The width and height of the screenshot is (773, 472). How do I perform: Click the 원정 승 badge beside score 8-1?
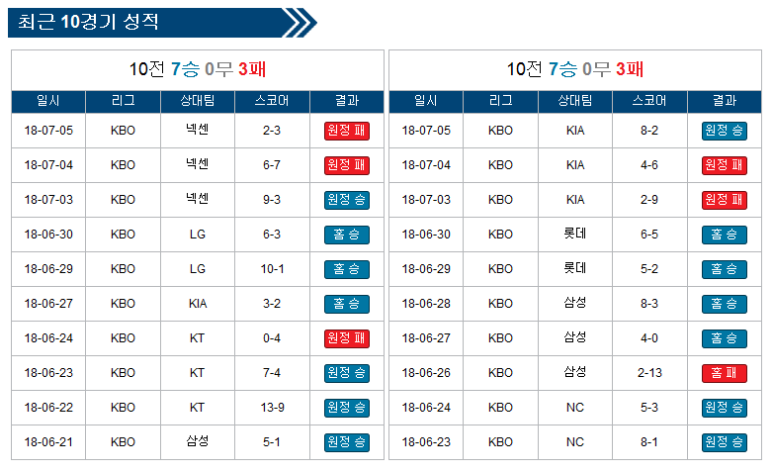[x=724, y=442]
